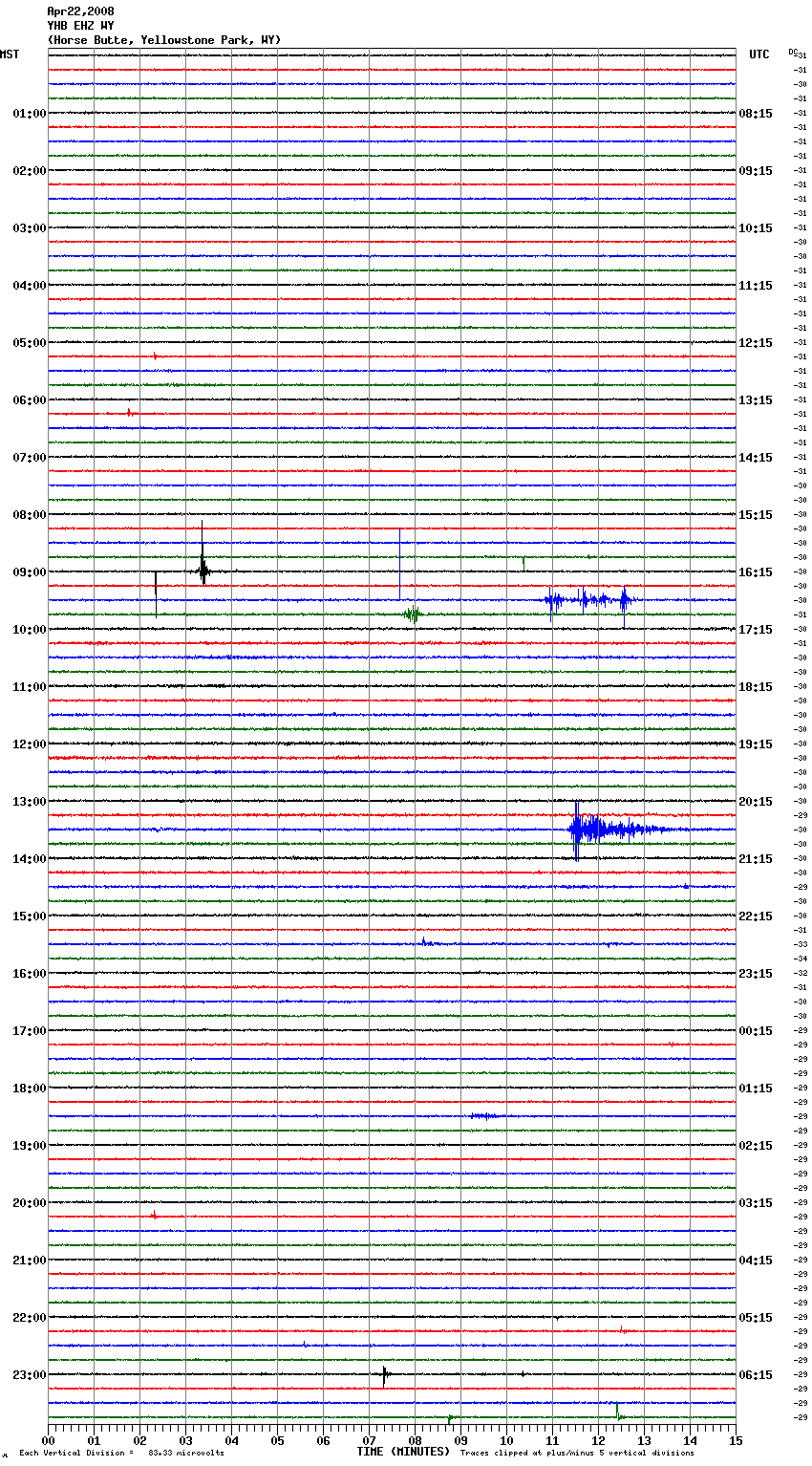Select the 04:00 MST time label
Viewport: 812px width, 1466px height.
point(29,286)
